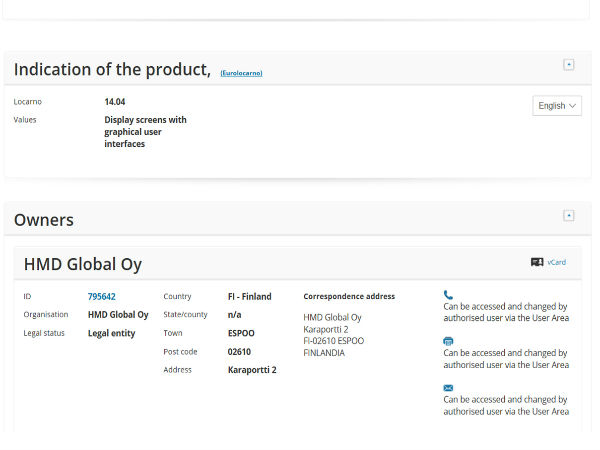The image size is (600, 450).
Task: Select the town value ESPOO
Action: [x=241, y=333]
